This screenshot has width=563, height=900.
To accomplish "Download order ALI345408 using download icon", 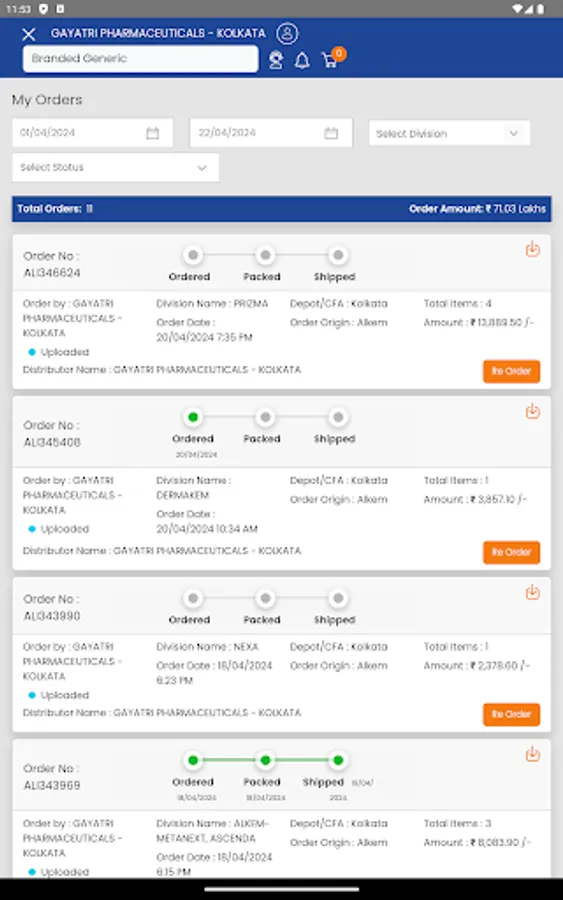I will pos(533,411).
